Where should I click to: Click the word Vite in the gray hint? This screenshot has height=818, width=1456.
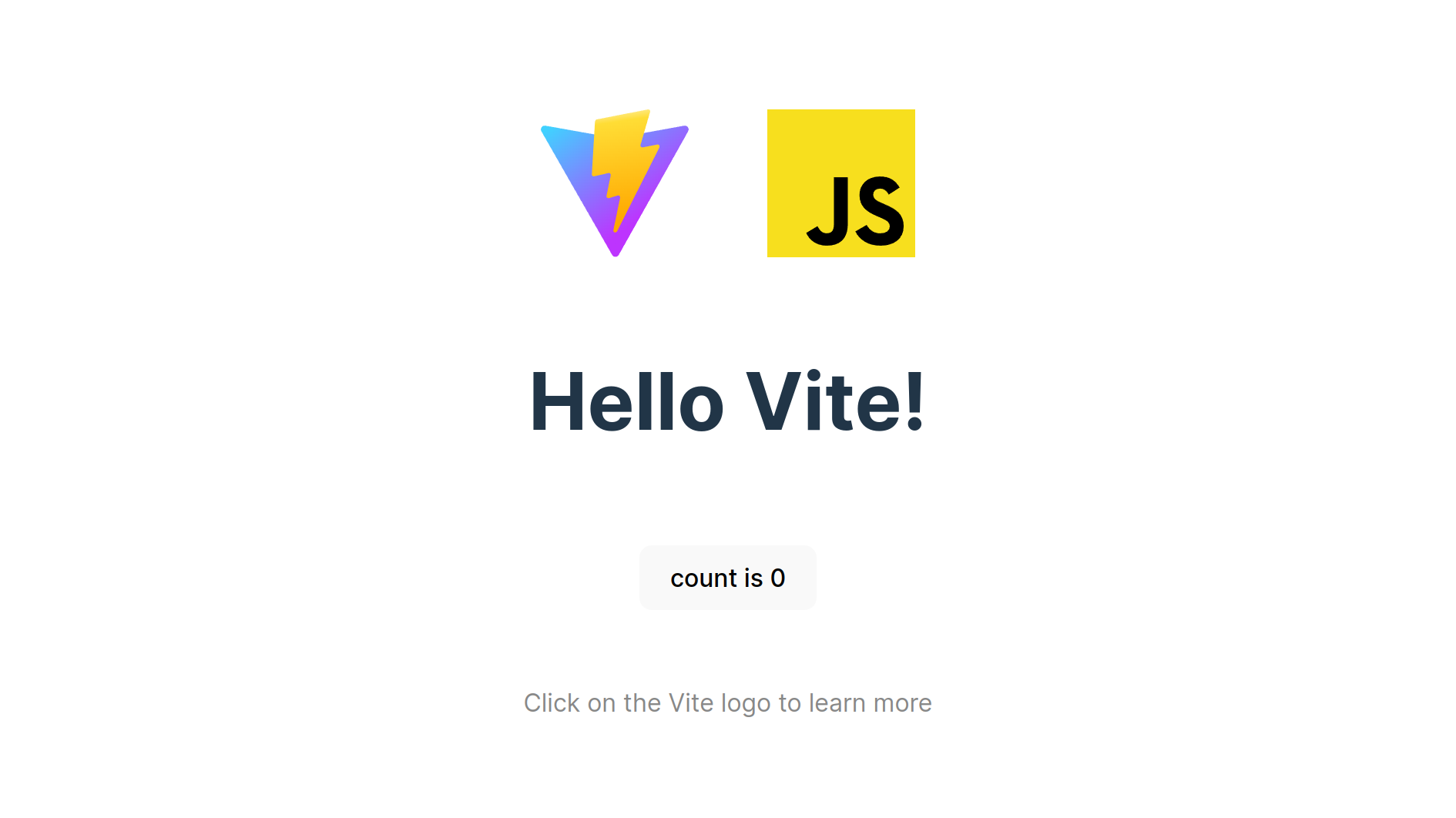tap(691, 703)
